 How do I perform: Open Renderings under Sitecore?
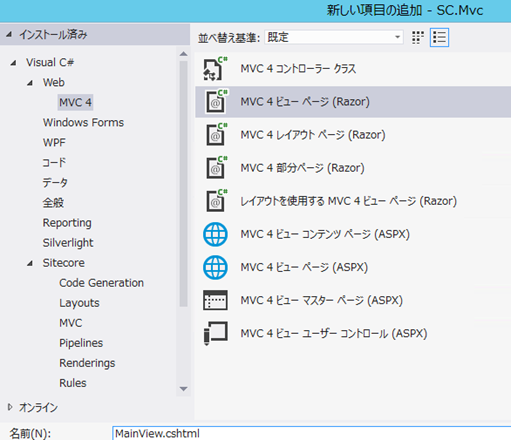tap(87, 363)
